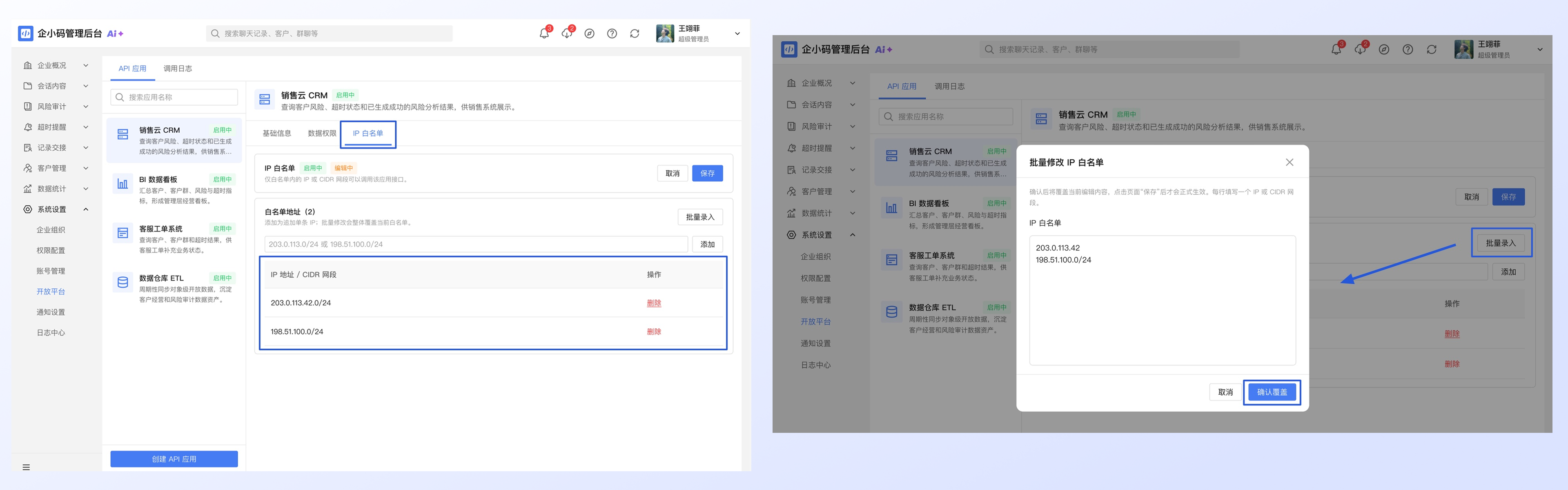The height and width of the screenshot is (490, 1568).
Task: Open help question icon in left window
Action: click(612, 33)
